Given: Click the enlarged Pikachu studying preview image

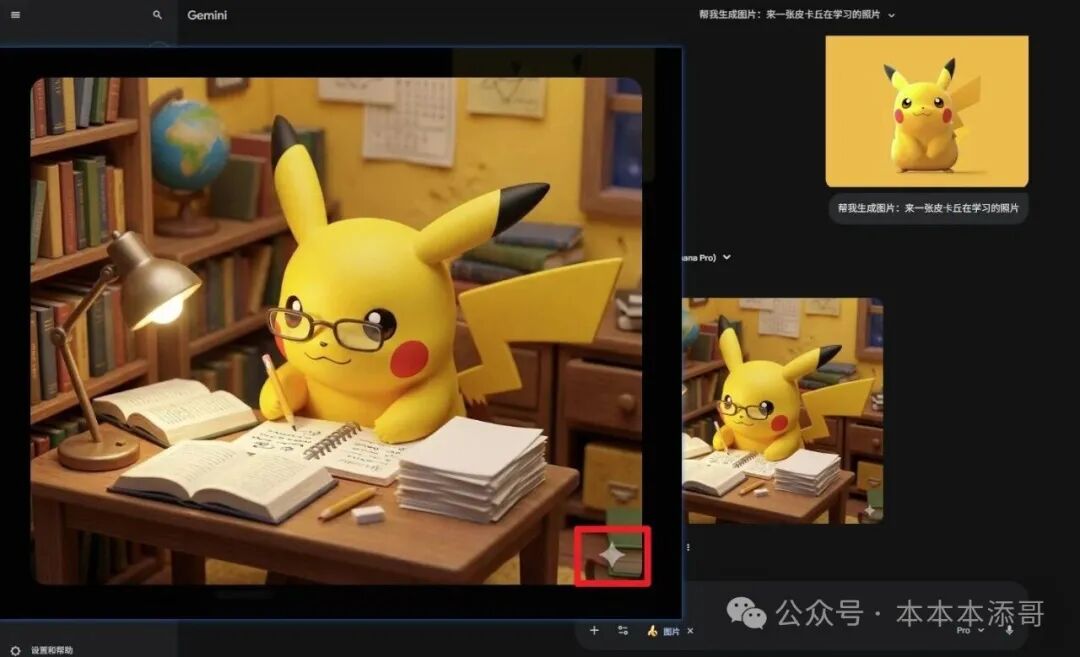Looking at the screenshot, I should [x=336, y=331].
